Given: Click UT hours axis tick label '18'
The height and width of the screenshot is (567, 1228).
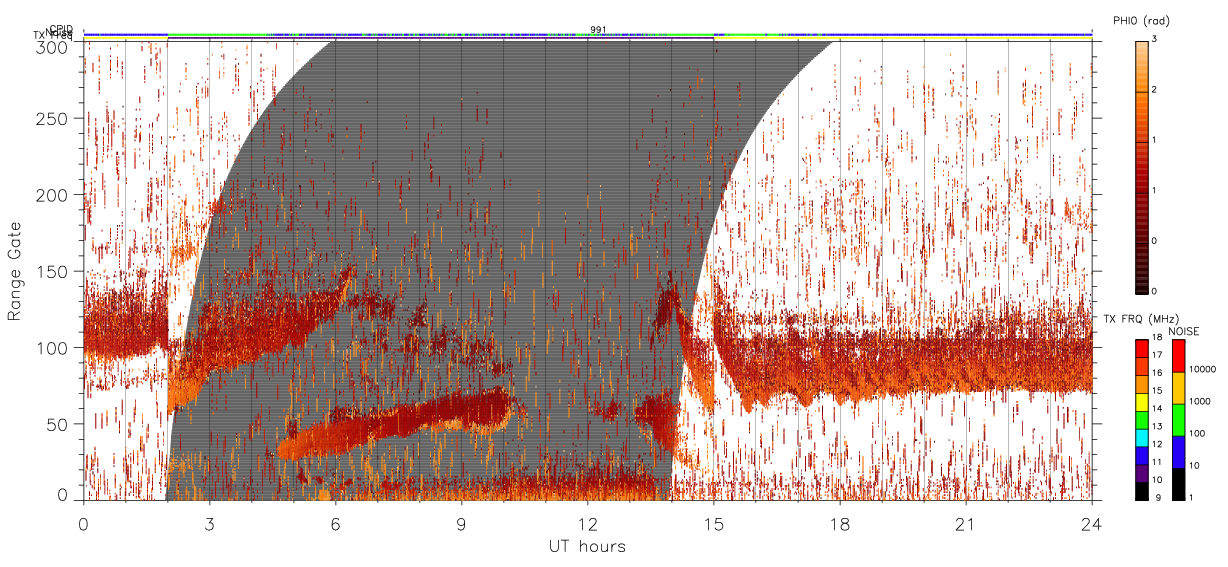Looking at the screenshot, I should [839, 524].
